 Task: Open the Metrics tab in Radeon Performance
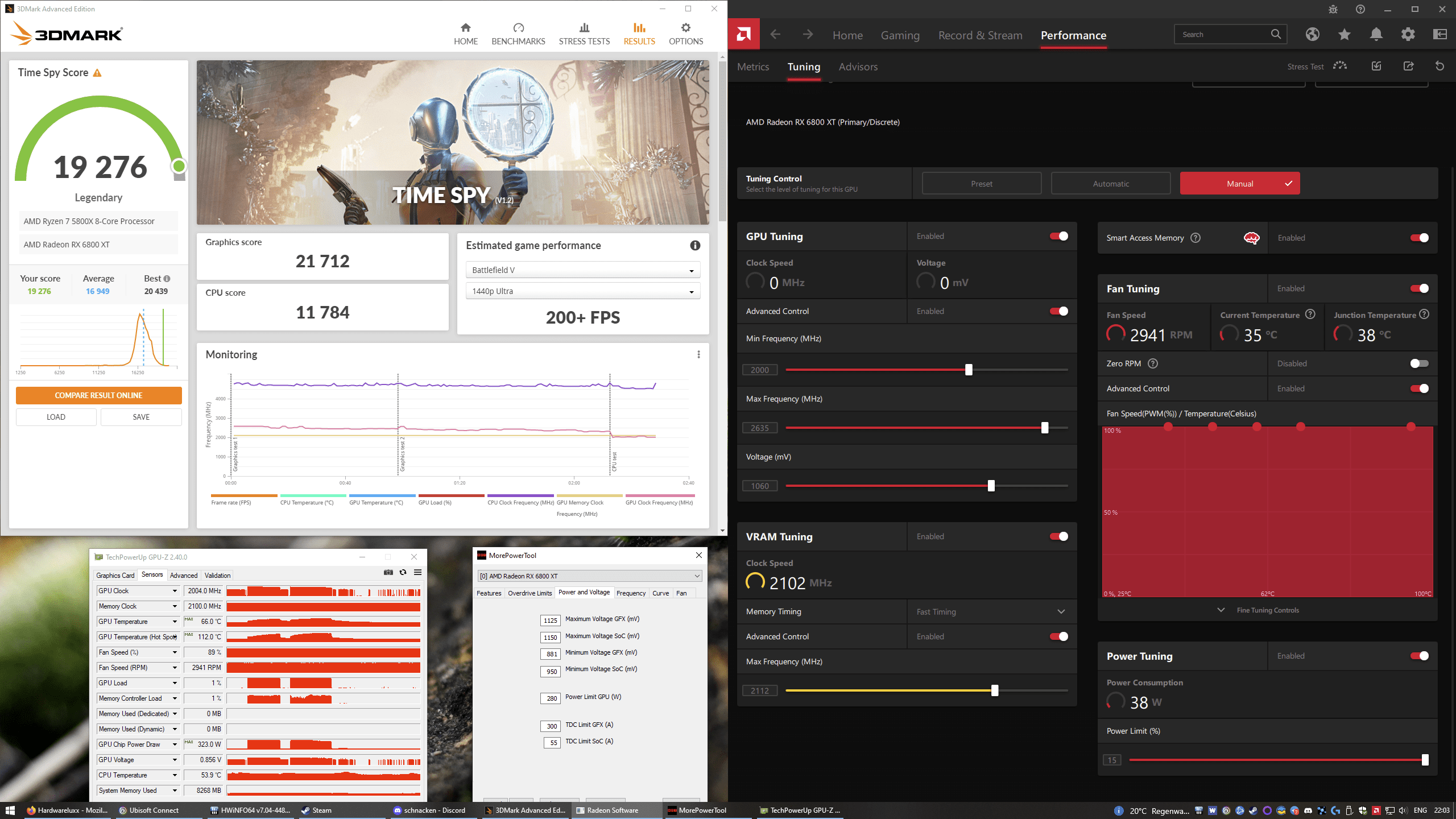[x=753, y=67]
